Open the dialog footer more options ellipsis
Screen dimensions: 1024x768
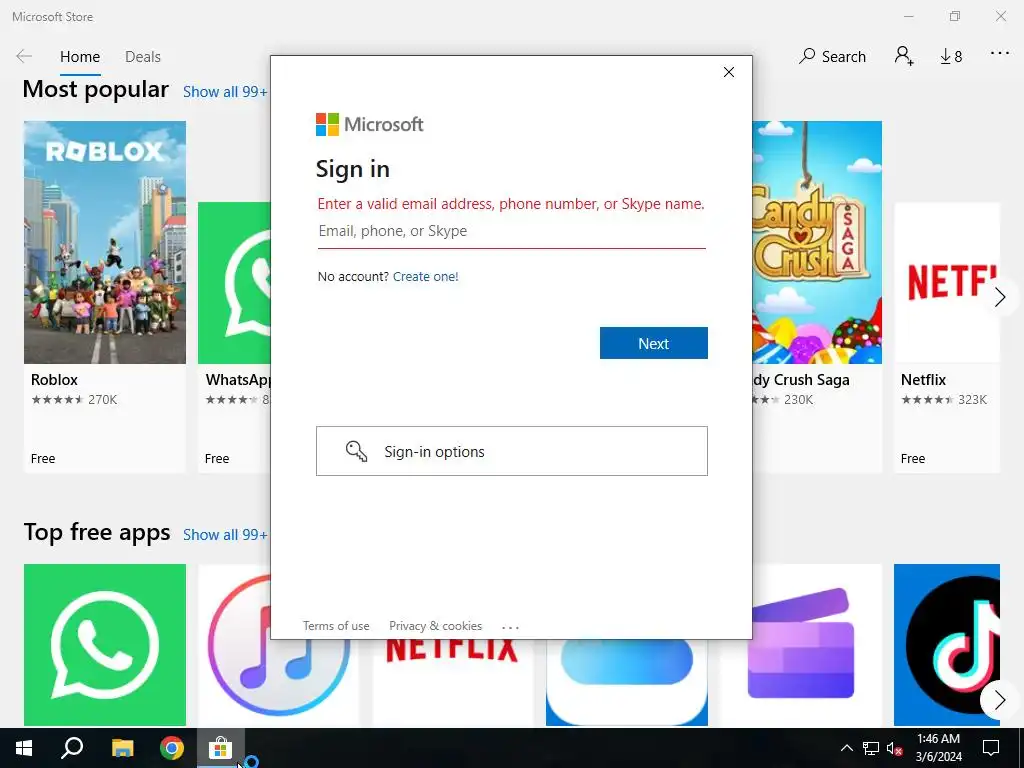(x=510, y=627)
